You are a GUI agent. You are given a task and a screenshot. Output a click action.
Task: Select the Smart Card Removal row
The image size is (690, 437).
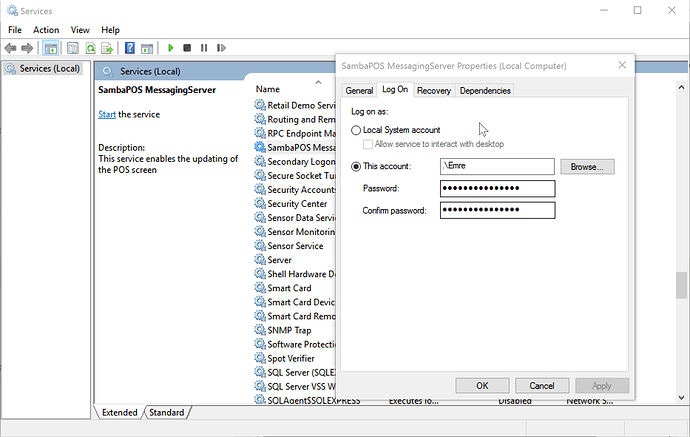(295, 316)
